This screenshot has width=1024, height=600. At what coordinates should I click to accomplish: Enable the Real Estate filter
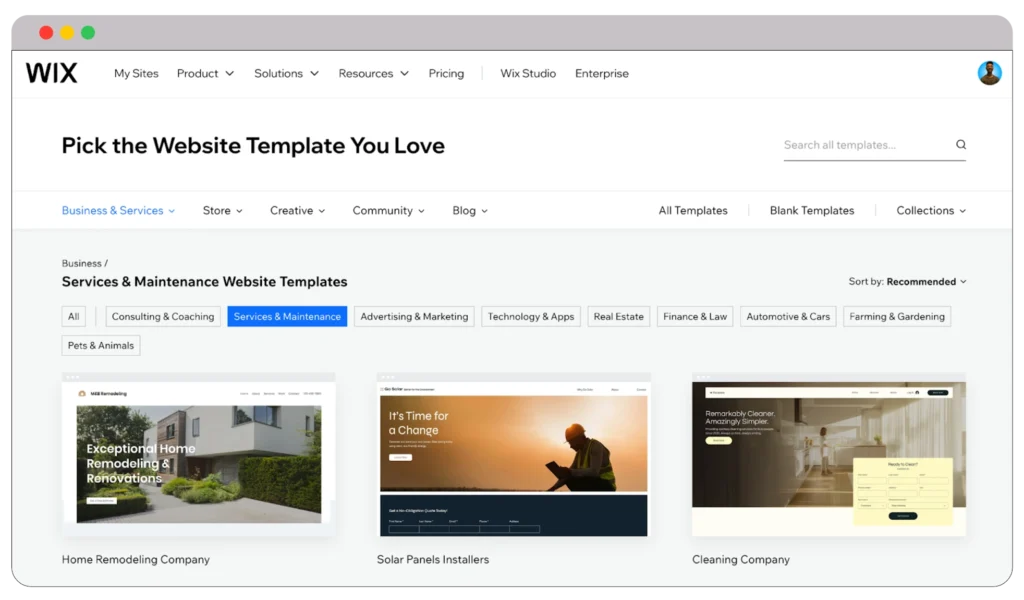(618, 316)
